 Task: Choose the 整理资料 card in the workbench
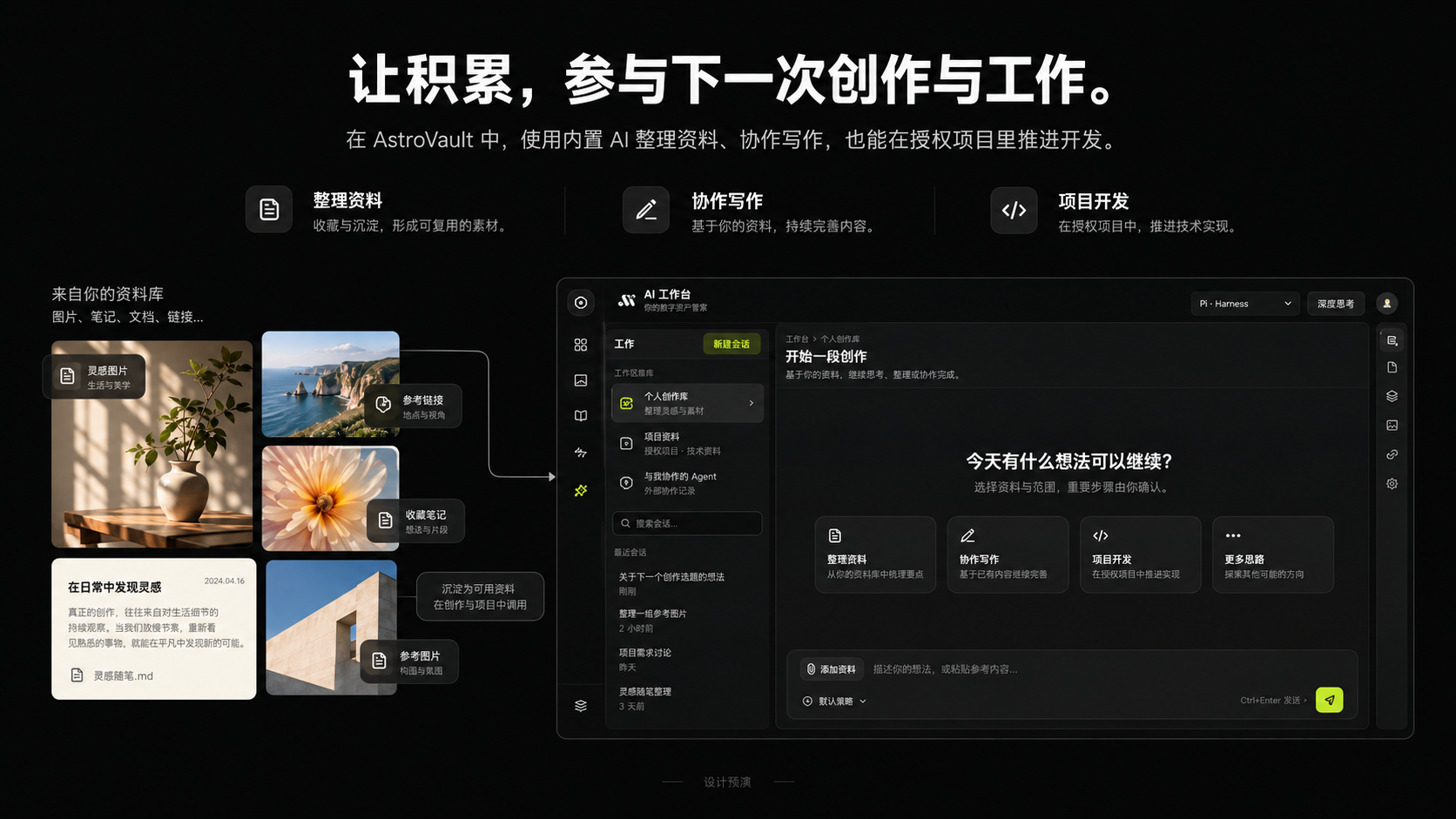[x=875, y=554]
